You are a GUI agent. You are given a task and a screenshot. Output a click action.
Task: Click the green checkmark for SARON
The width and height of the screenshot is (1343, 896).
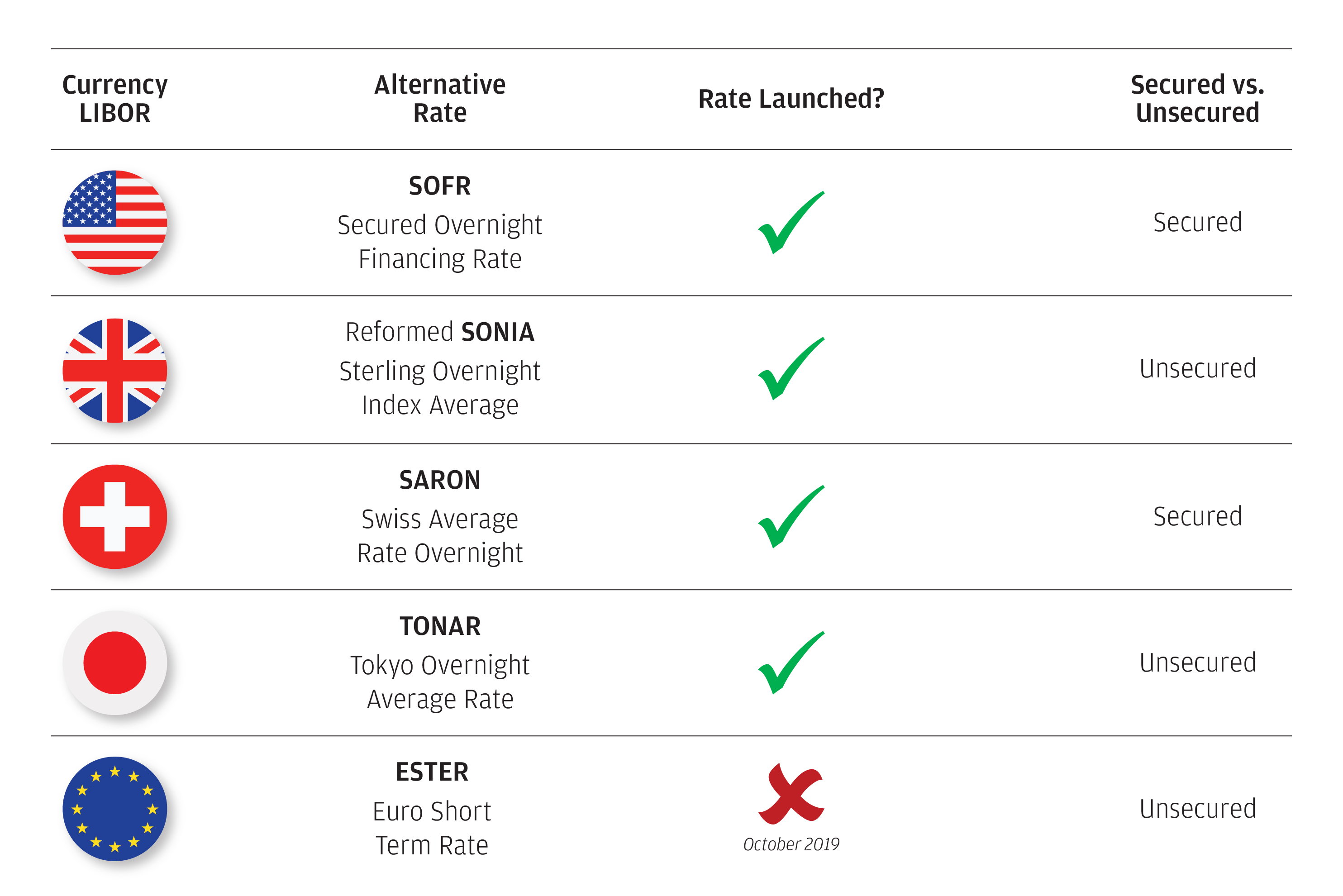point(791,517)
